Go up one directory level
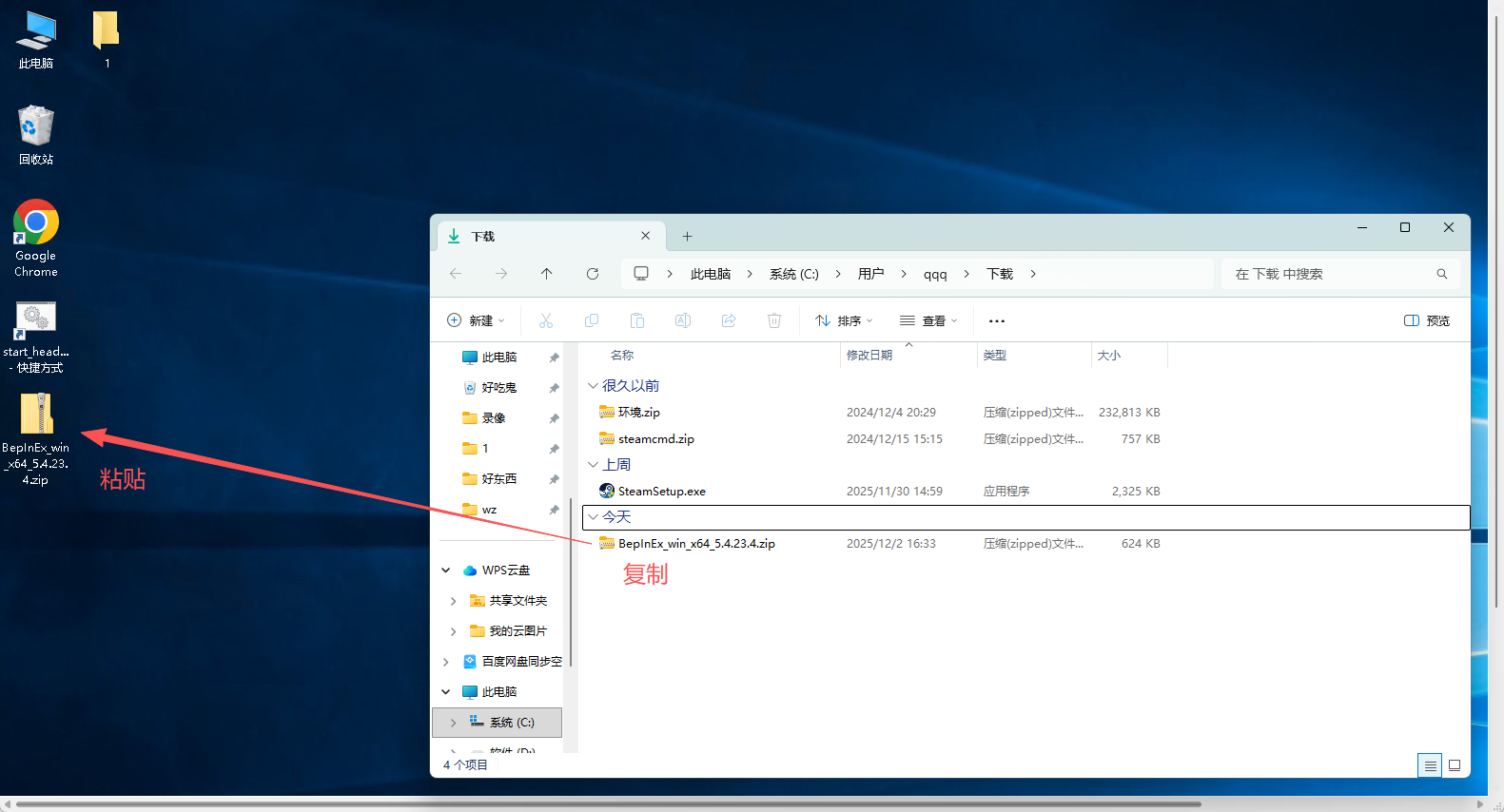Image resolution: width=1504 pixels, height=812 pixels. point(547,274)
